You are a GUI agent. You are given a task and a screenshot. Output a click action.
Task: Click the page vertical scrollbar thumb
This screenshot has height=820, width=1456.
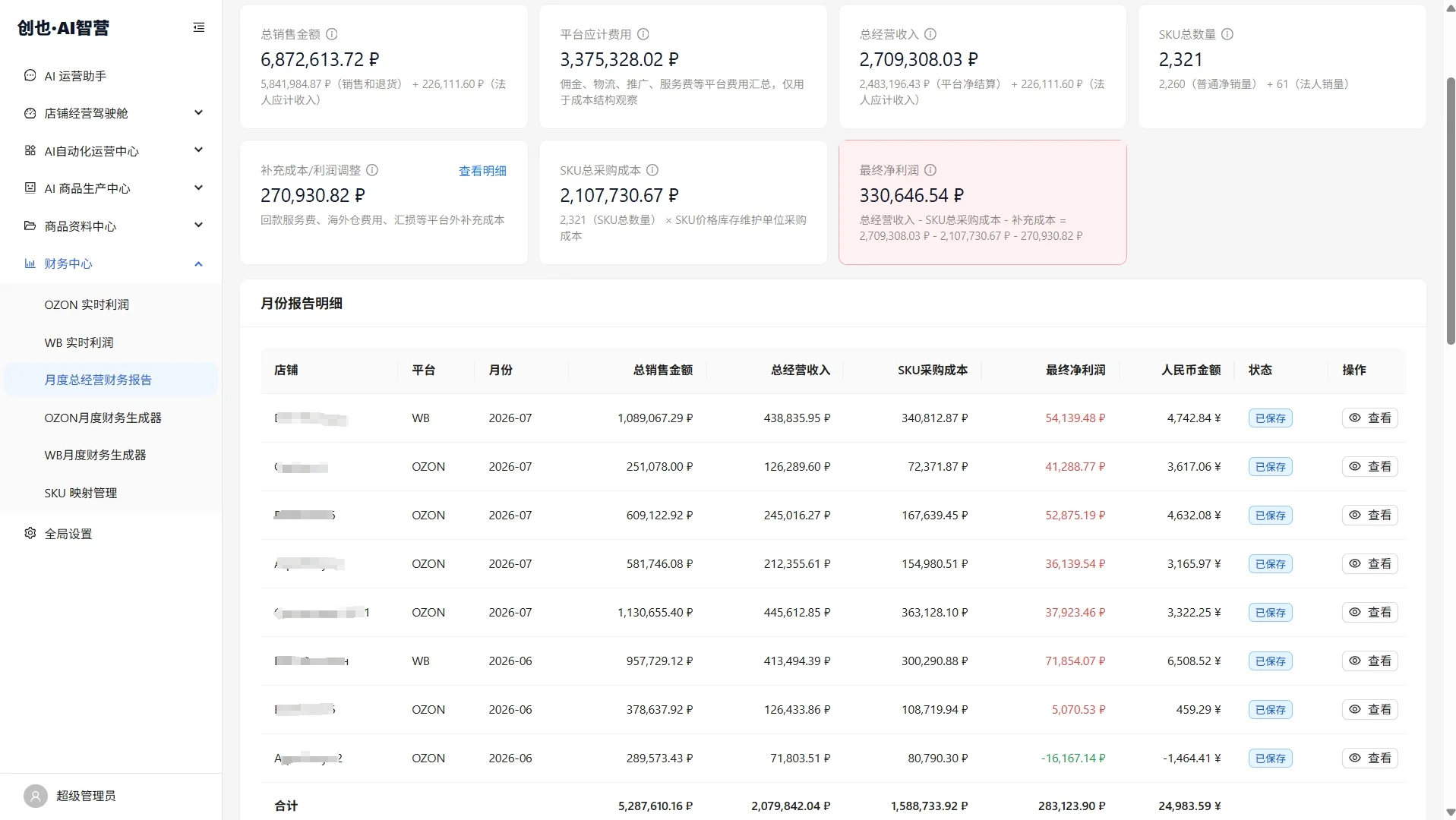[x=1450, y=211]
